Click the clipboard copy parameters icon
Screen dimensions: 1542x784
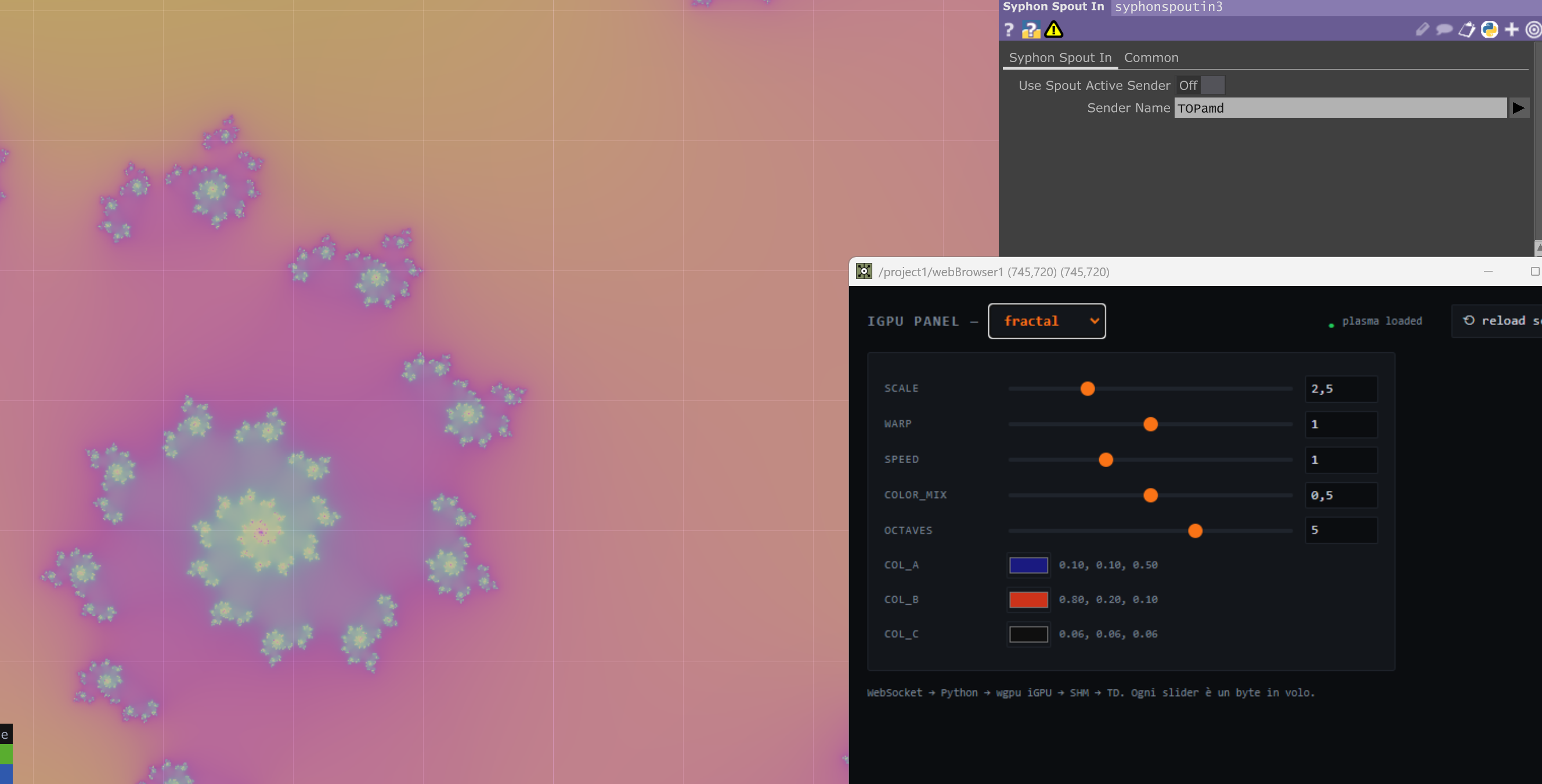coord(1467,30)
